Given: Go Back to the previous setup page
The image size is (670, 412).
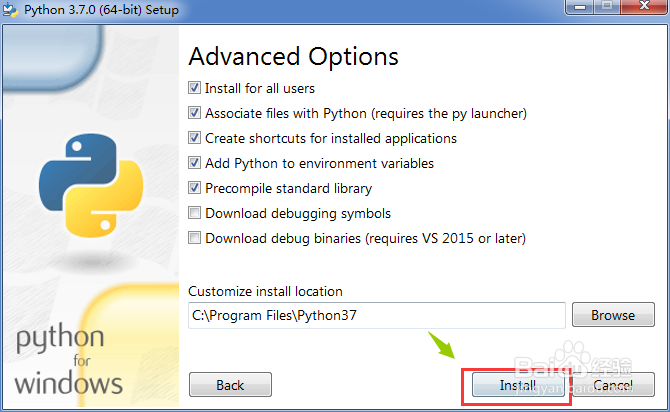Looking at the screenshot, I should click(230, 385).
